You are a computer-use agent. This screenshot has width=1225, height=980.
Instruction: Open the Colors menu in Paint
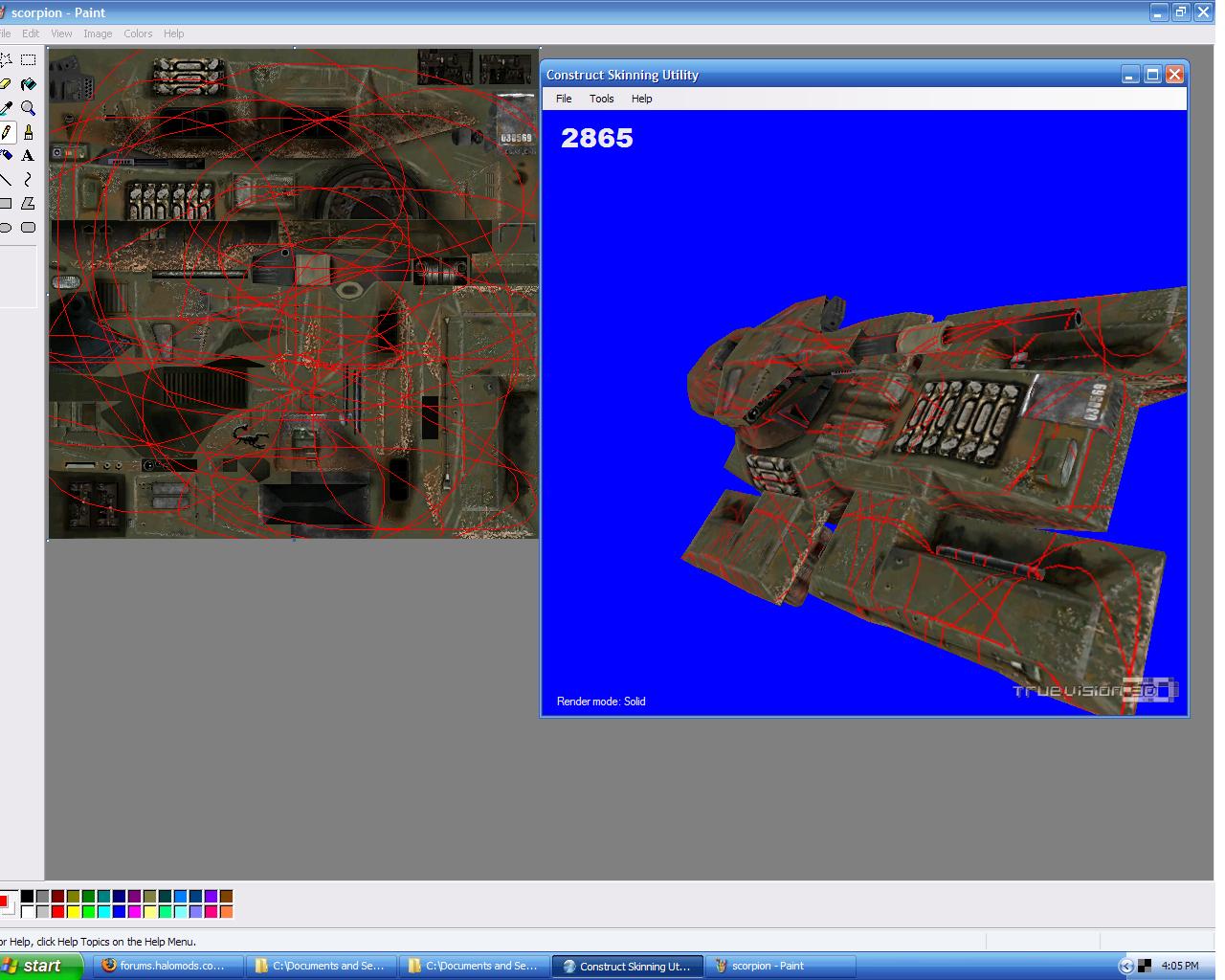click(x=138, y=33)
